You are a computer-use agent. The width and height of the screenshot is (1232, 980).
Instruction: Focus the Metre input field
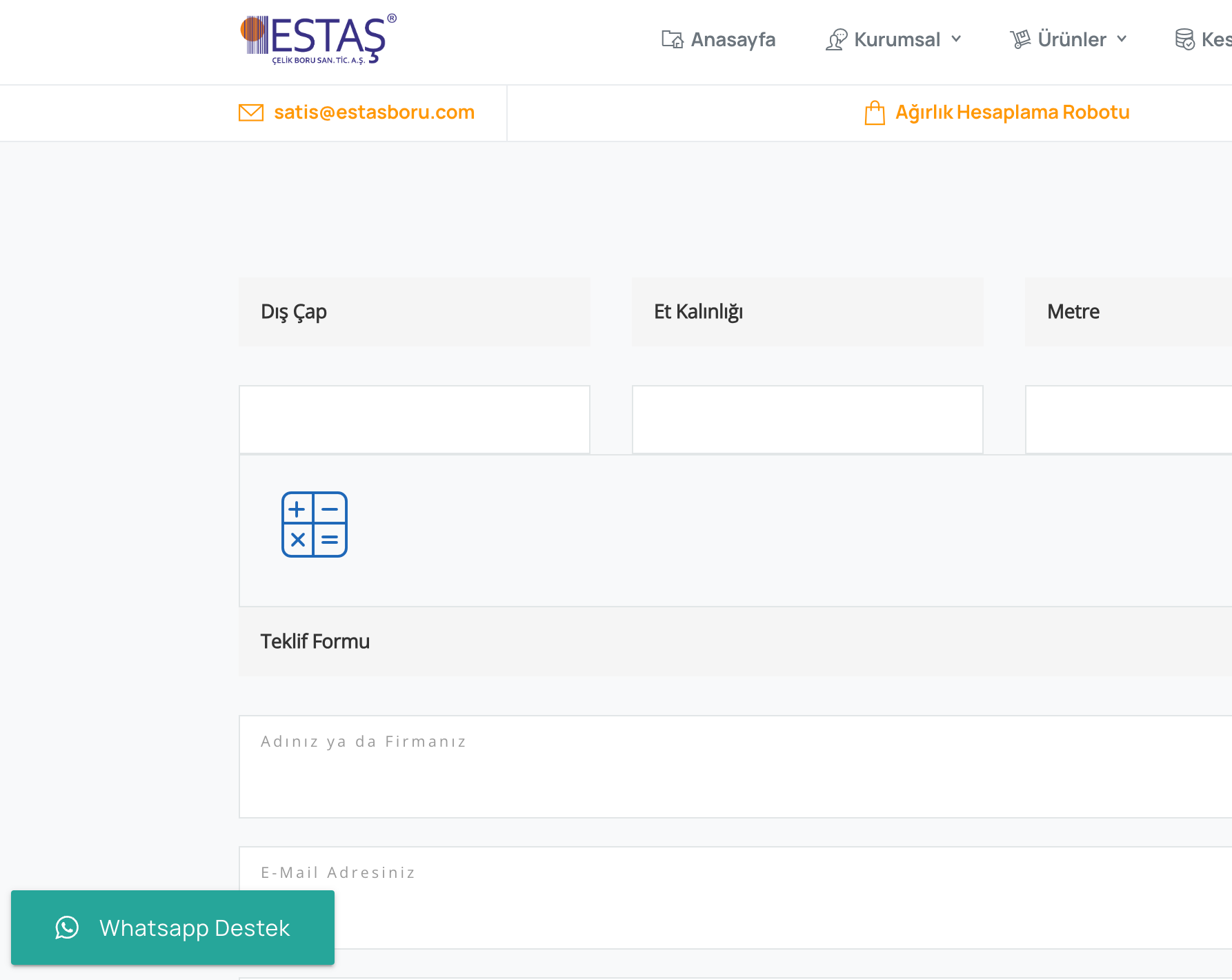click(x=1129, y=420)
